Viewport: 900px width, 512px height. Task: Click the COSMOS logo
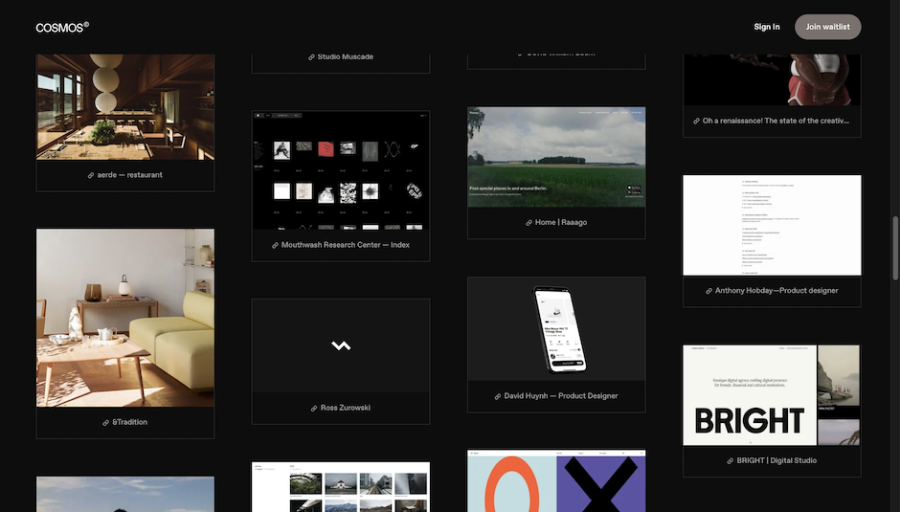click(62, 27)
